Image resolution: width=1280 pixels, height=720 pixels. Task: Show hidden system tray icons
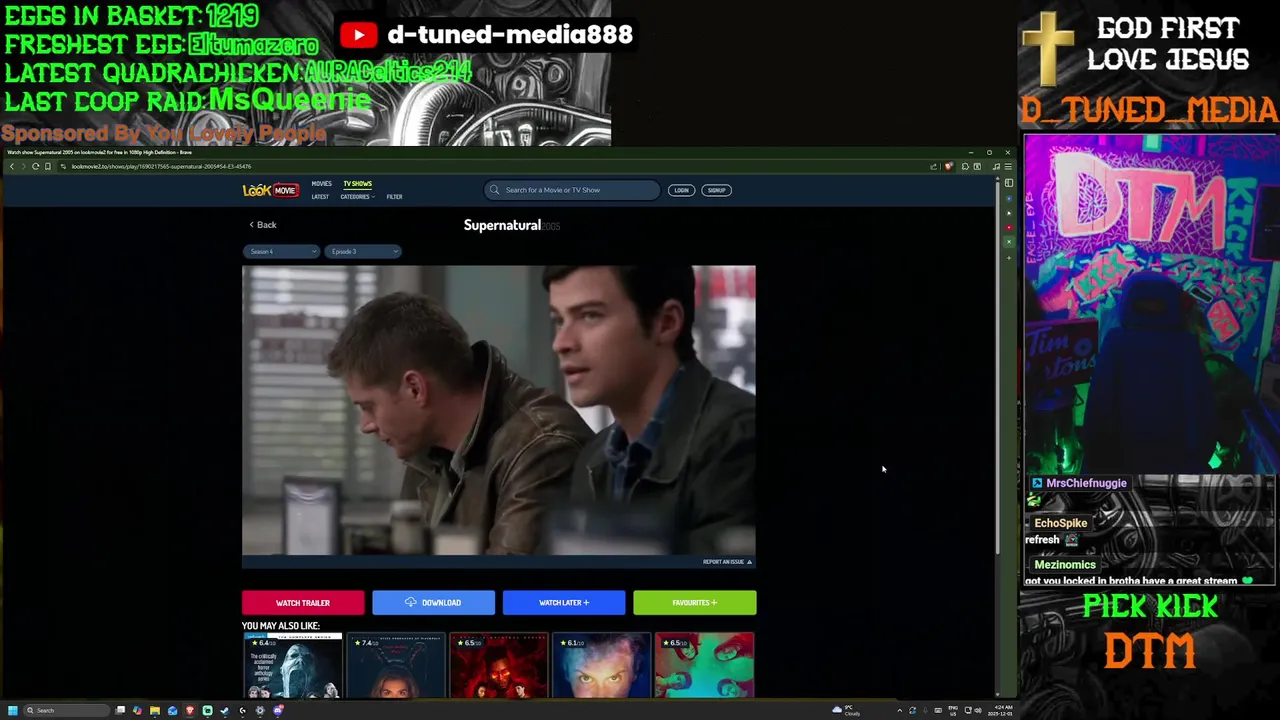click(899, 710)
